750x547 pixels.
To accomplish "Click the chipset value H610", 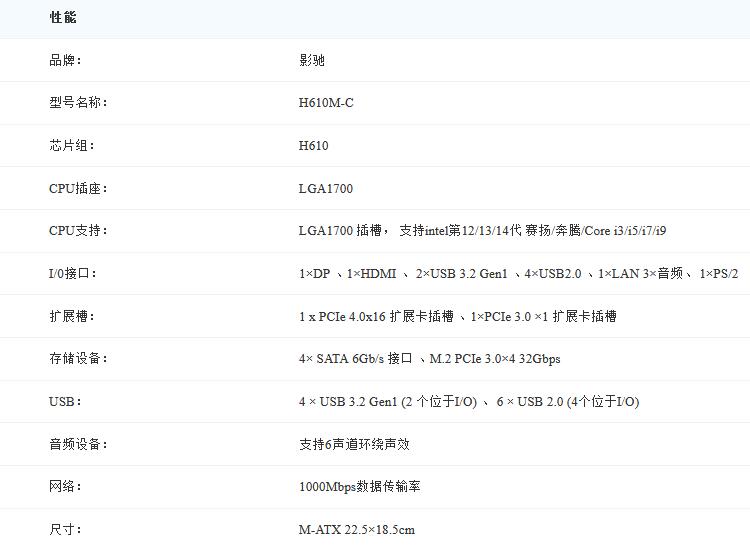I will 313,146.
